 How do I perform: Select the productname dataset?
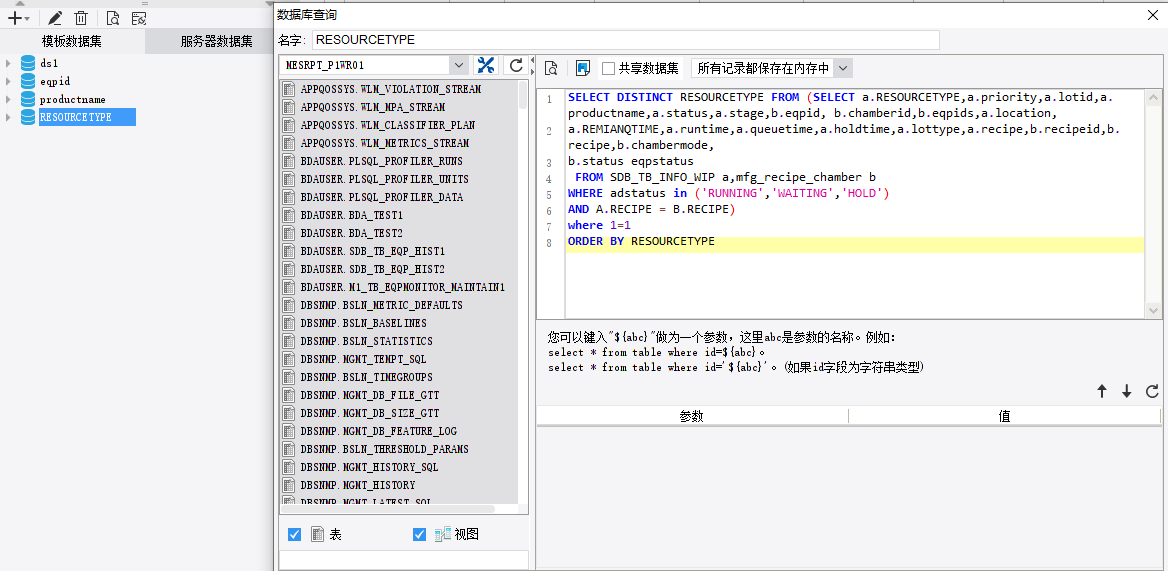pos(73,99)
